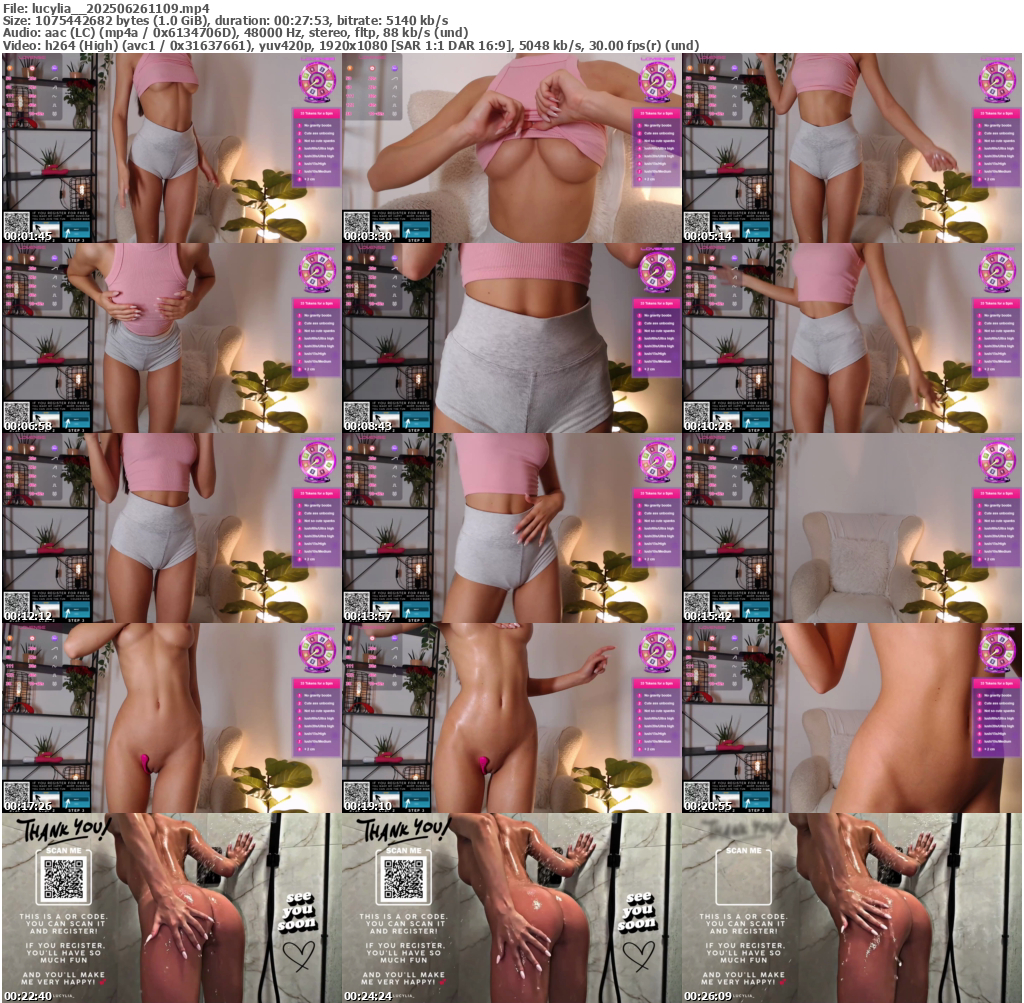The image size is (1024, 1003).
Task: Click the empty SCAN ME box at 00:26:09
Action: click(x=743, y=880)
